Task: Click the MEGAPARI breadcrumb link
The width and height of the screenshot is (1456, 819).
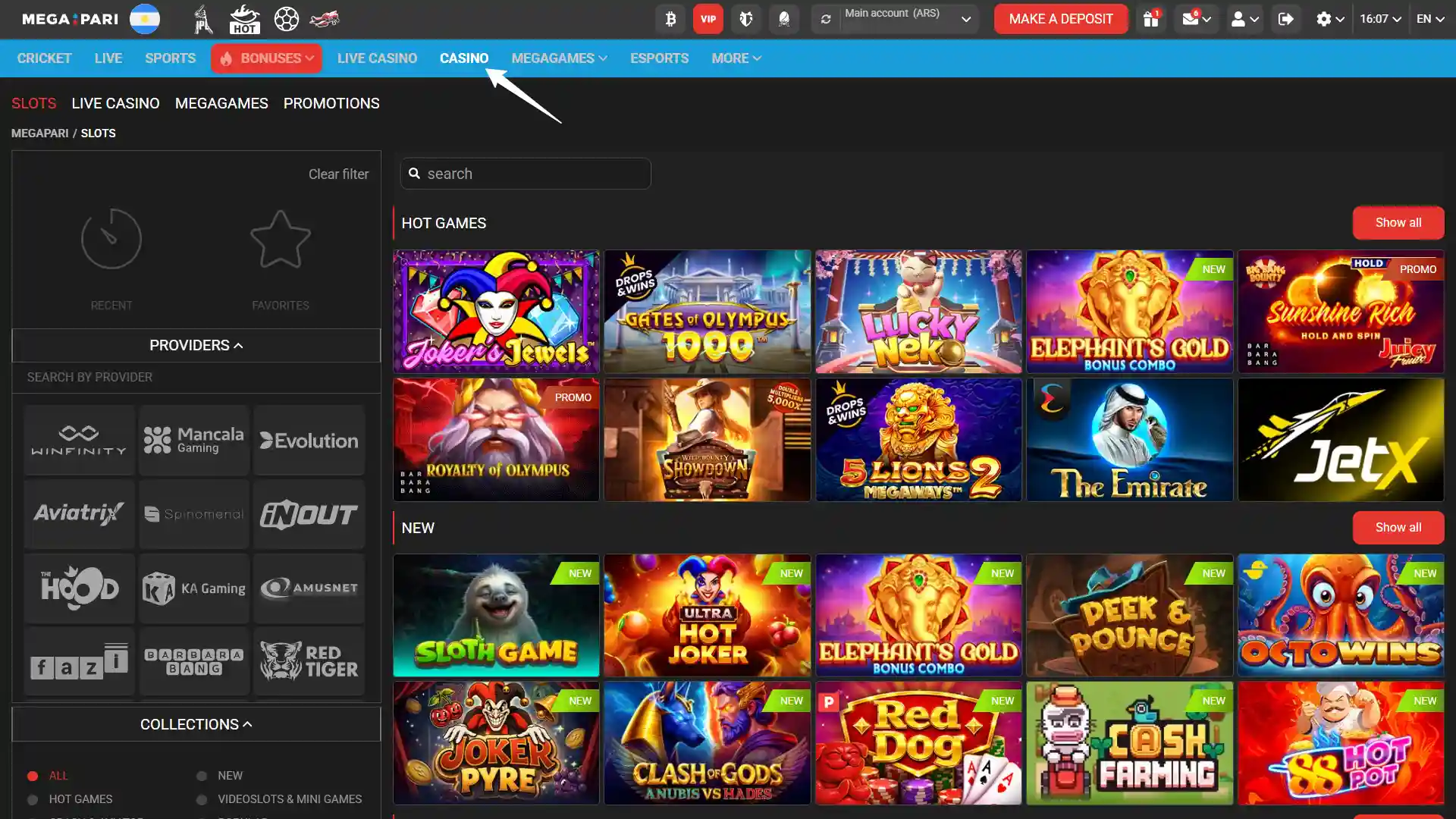Action: [39, 133]
